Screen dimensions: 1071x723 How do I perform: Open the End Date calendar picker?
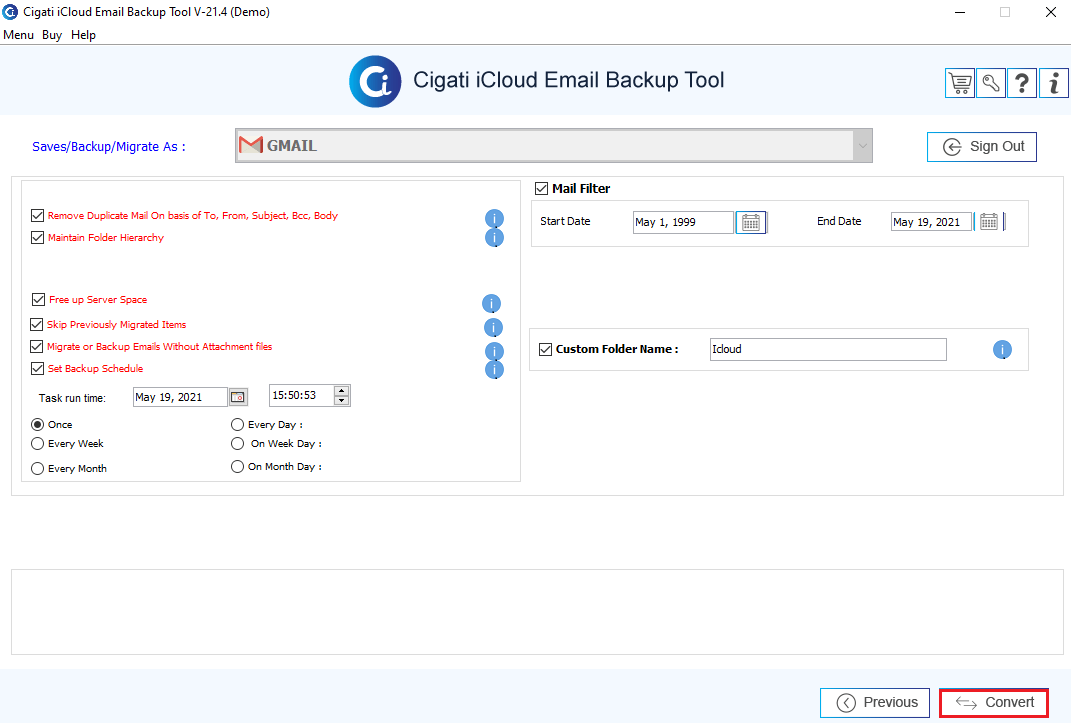[x=988, y=222]
